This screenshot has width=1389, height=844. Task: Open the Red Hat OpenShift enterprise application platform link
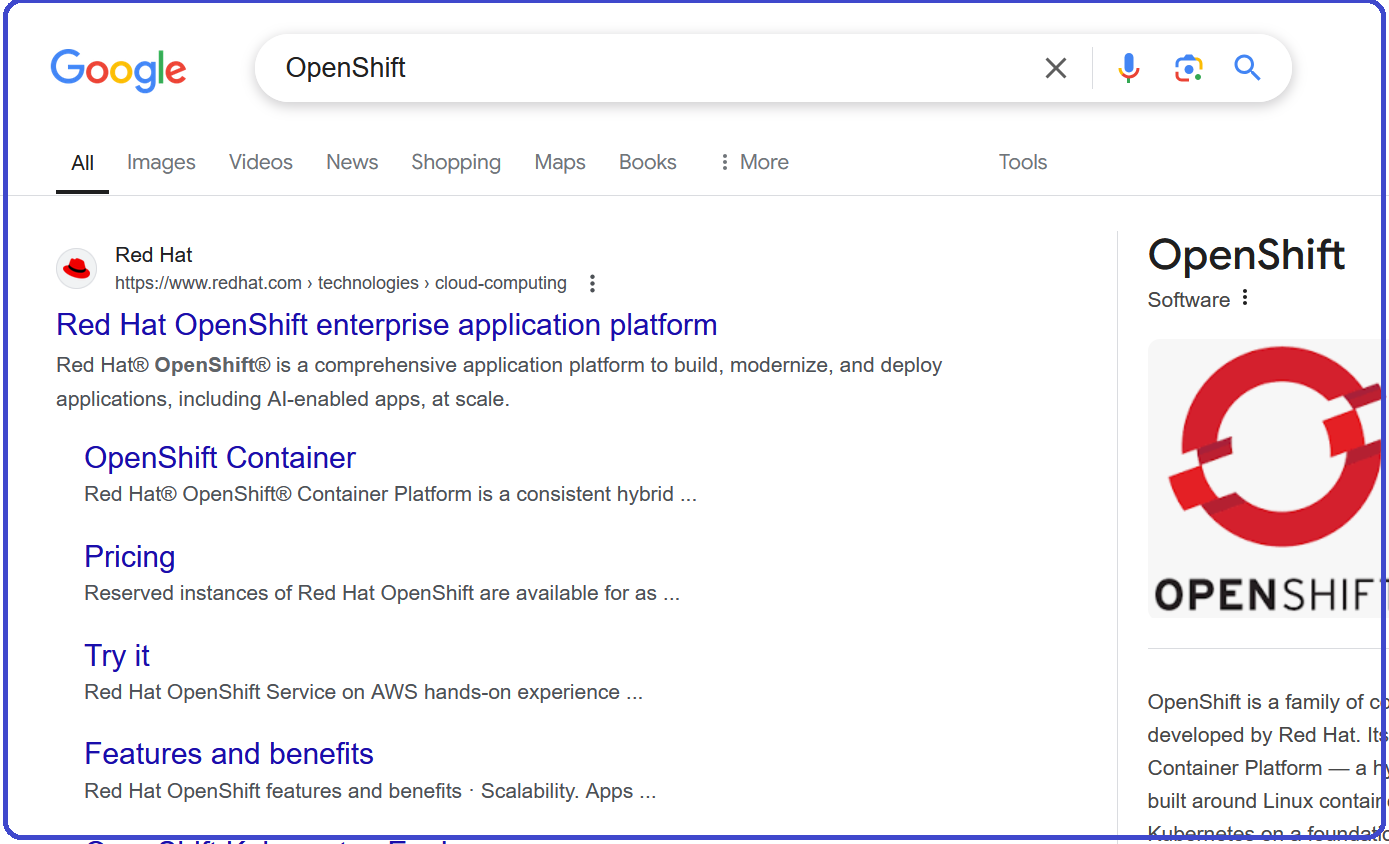pos(386,324)
